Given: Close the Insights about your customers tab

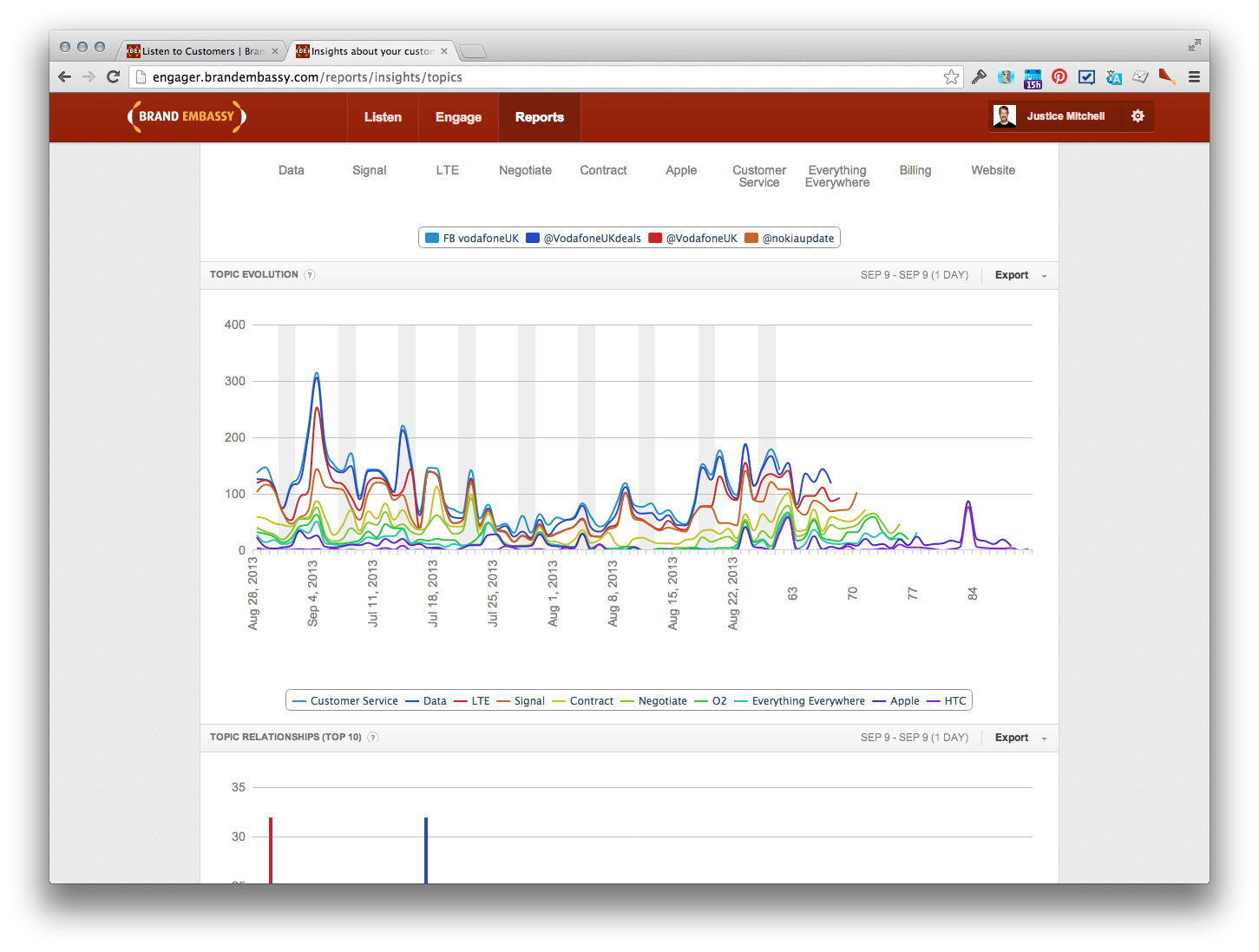Looking at the screenshot, I should coord(444,51).
